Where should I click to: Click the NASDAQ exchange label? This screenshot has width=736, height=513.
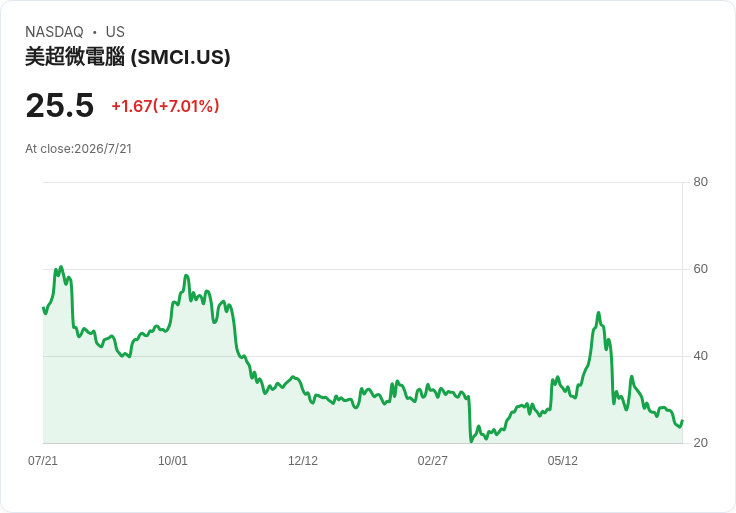click(54, 32)
